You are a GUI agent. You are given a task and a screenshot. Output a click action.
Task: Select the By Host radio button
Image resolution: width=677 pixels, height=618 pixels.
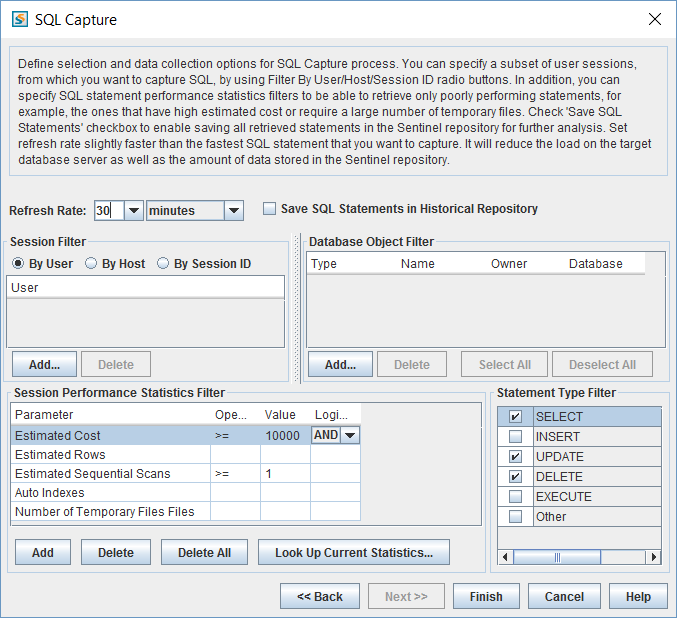pyautogui.click(x=92, y=264)
